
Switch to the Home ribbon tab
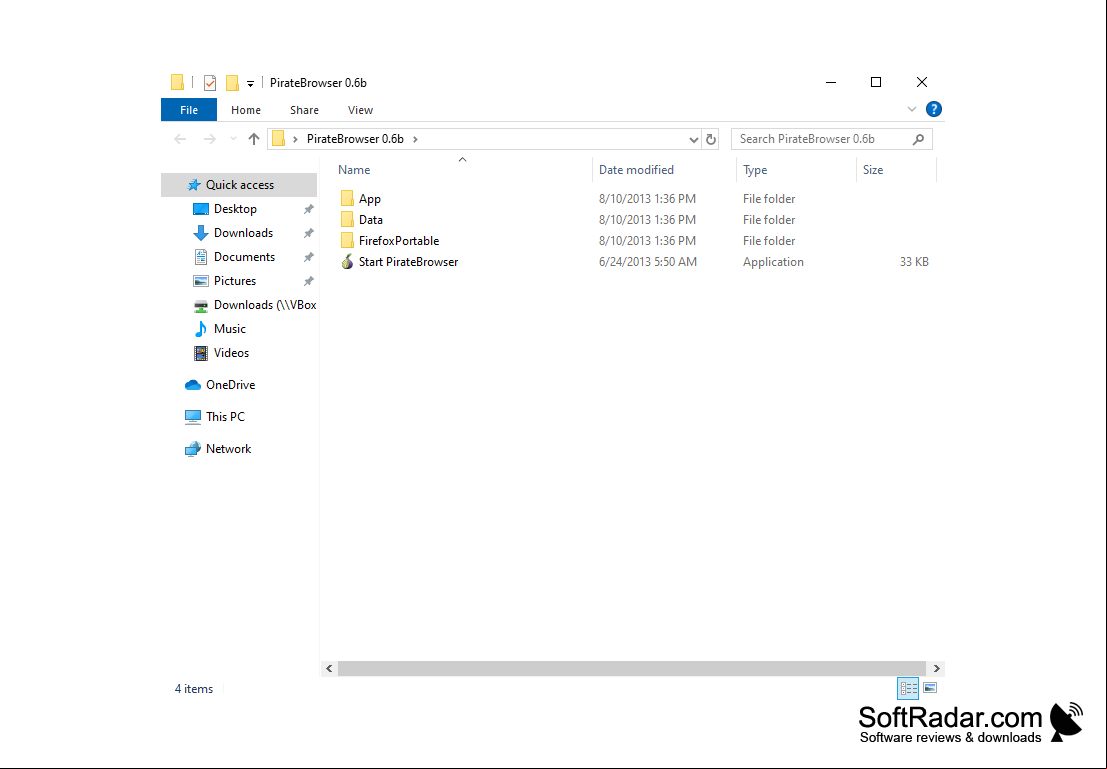246,110
